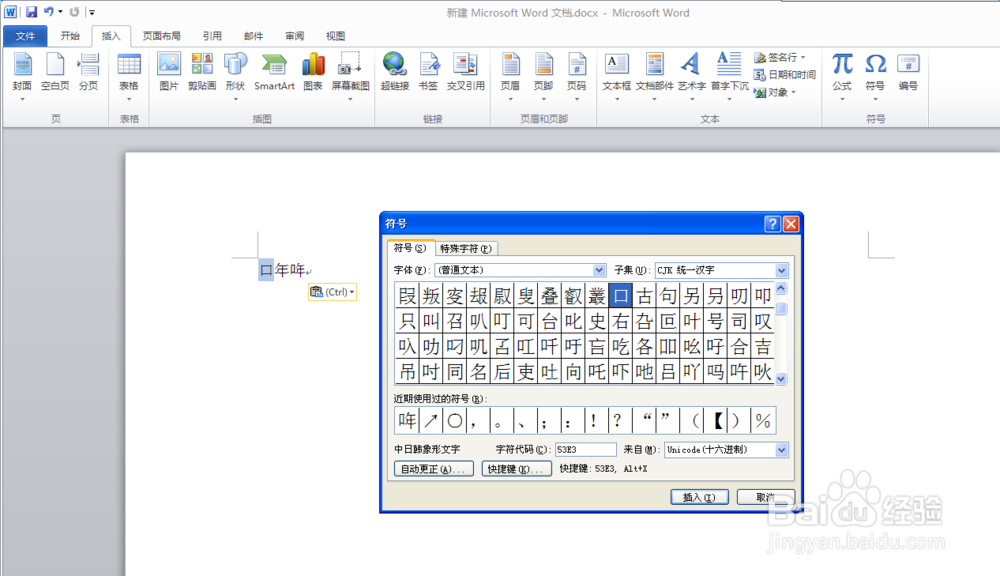
Task: Switch to Special Characters (特殊字符) tab
Action: coord(466,249)
